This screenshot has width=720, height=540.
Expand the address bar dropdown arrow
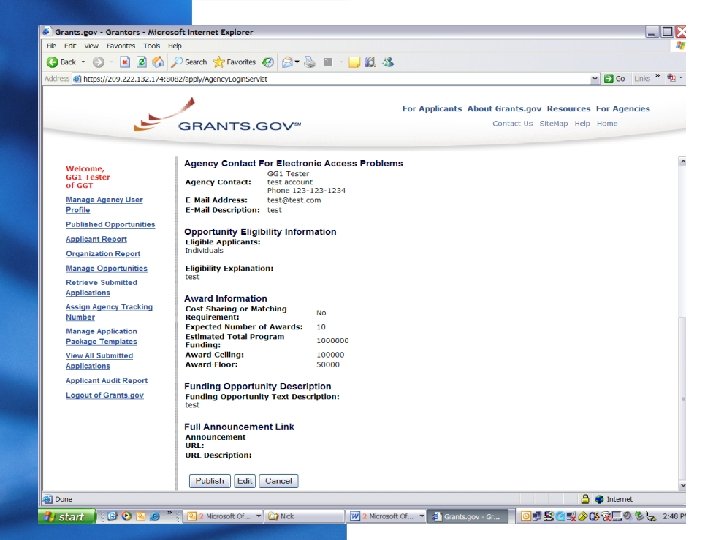click(595, 79)
